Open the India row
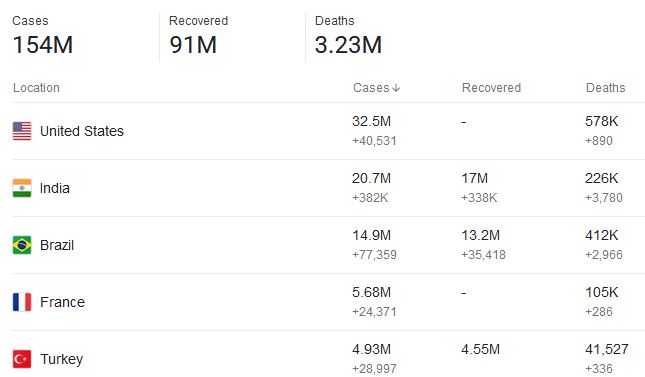 tap(328, 188)
